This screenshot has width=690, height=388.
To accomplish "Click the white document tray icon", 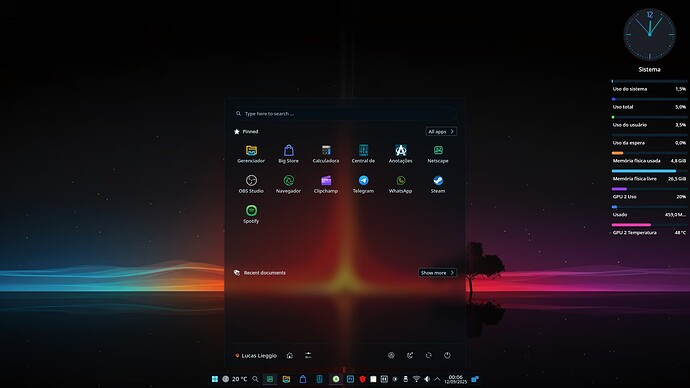I will coord(373,379).
